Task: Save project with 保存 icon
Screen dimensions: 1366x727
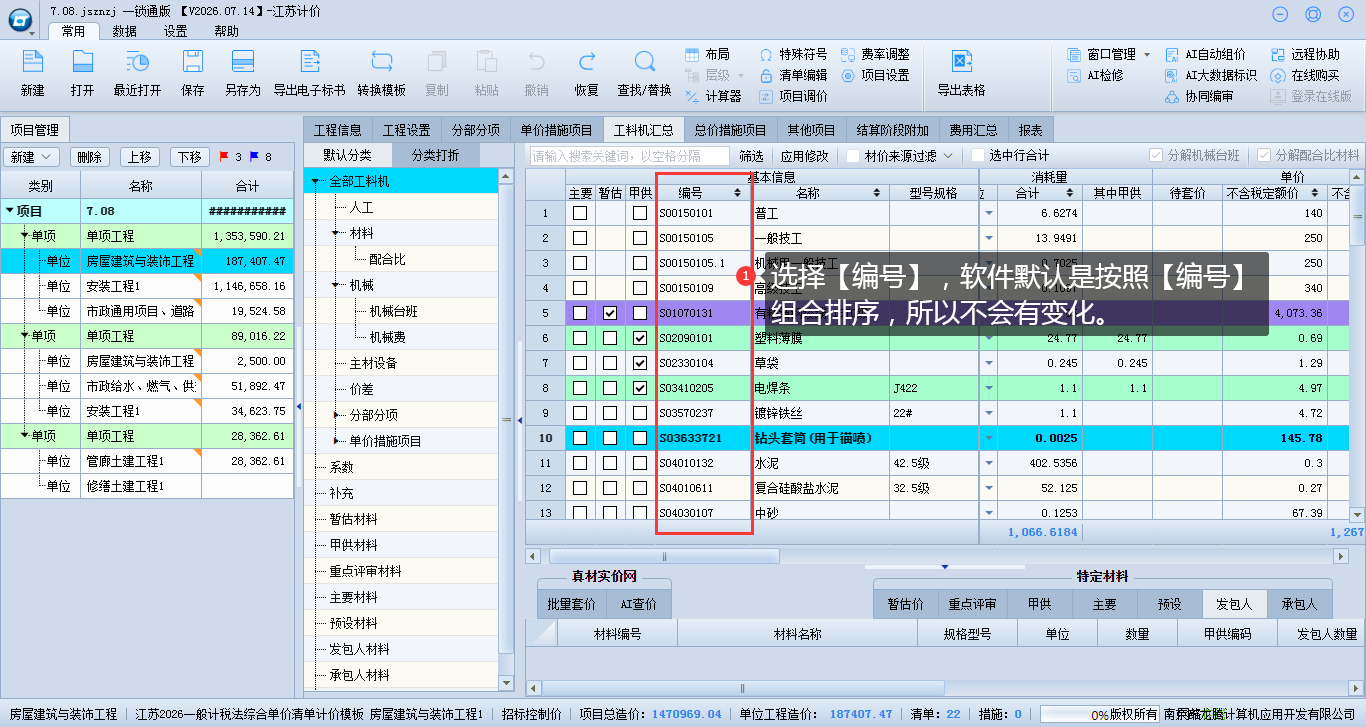Action: (192, 72)
